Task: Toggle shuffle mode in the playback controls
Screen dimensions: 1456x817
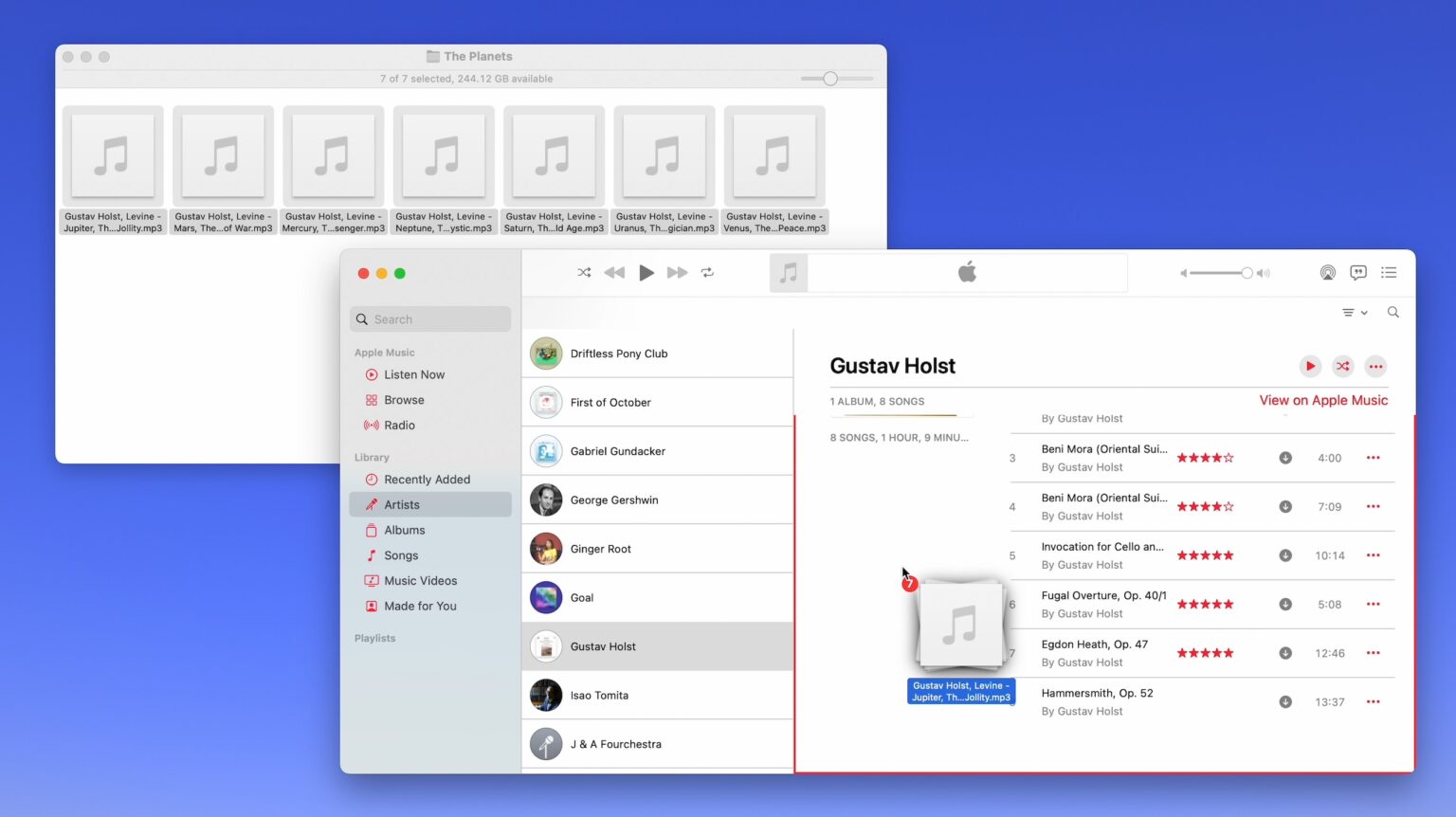Action: [x=584, y=272]
